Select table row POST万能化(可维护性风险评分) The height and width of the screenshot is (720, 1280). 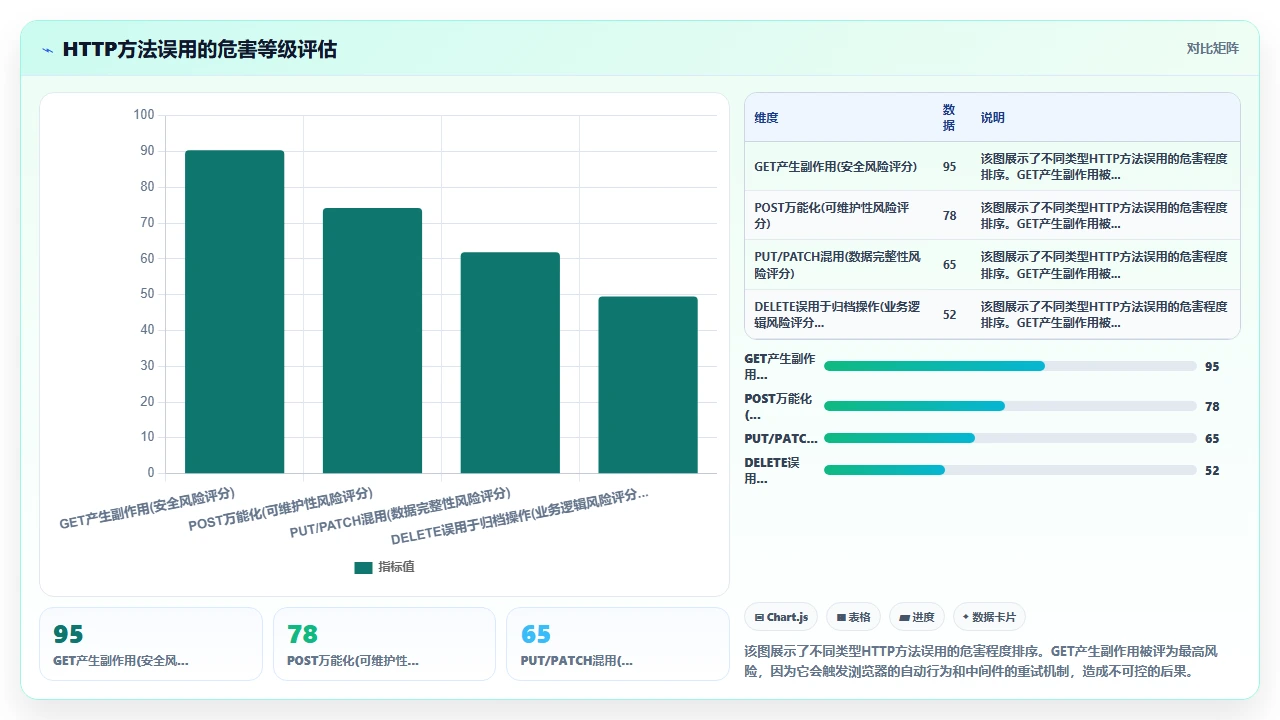992,215
